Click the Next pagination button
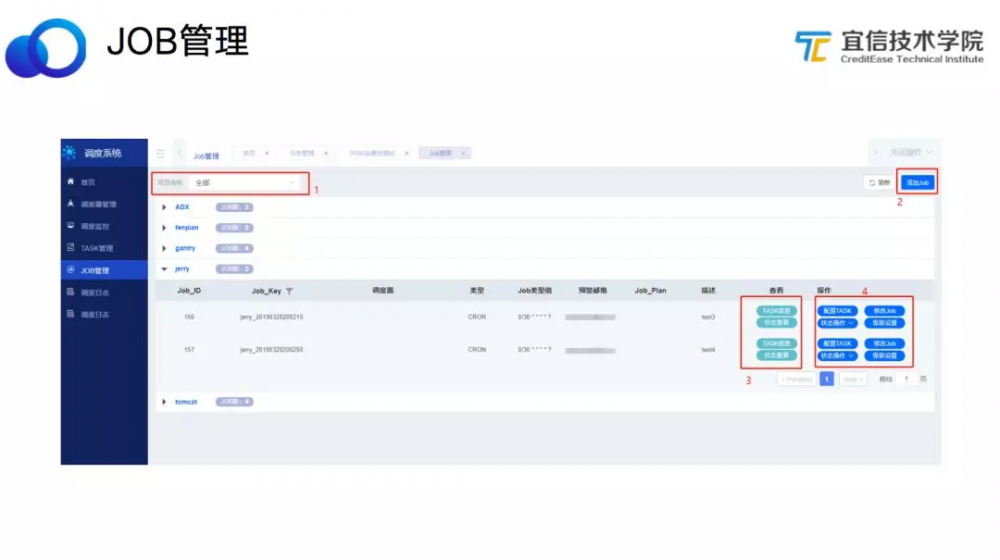The width and height of the screenshot is (1000, 560). pos(852,379)
